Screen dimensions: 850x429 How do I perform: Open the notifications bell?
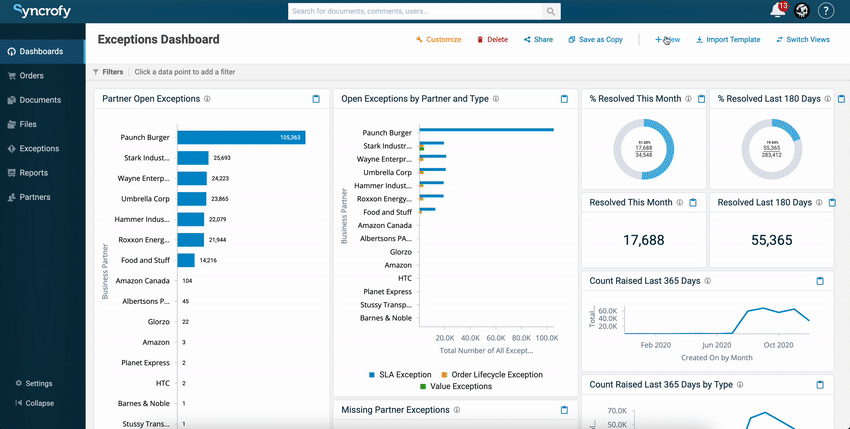point(778,10)
